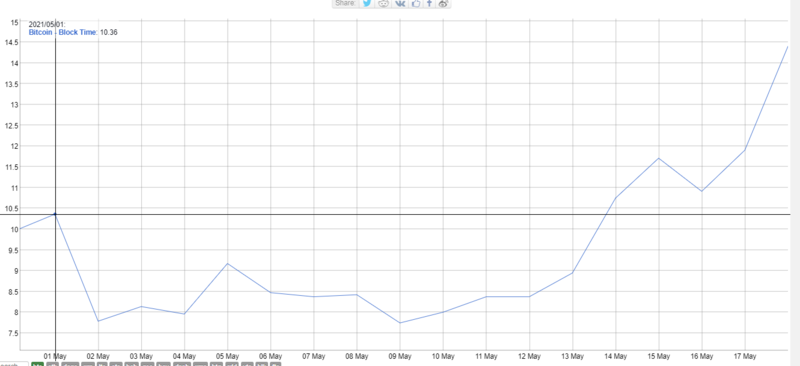Click the '14 May' x-axis label
Image resolution: width=800 pixels, height=366 pixels.
coord(616,356)
